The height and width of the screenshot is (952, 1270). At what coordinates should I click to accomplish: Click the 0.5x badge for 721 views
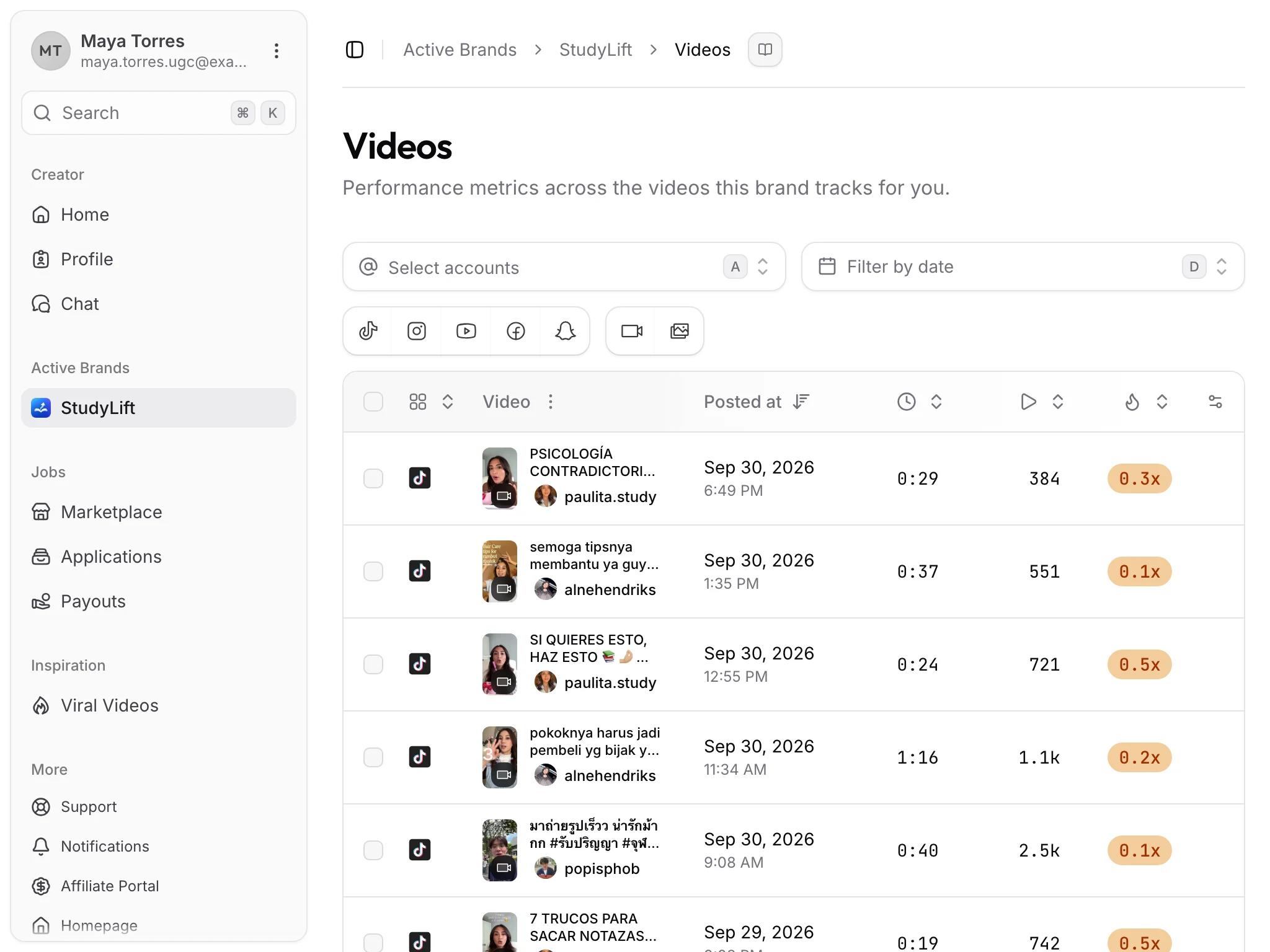pos(1139,664)
